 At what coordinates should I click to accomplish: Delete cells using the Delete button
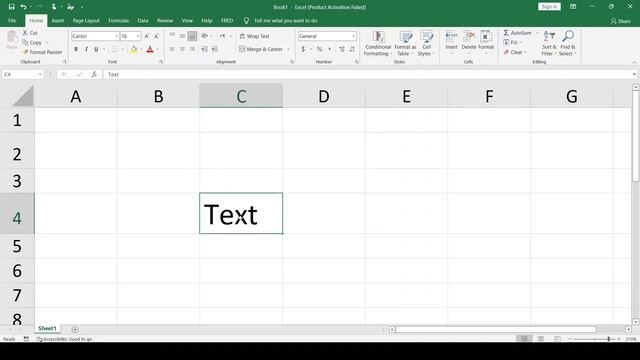click(x=469, y=42)
